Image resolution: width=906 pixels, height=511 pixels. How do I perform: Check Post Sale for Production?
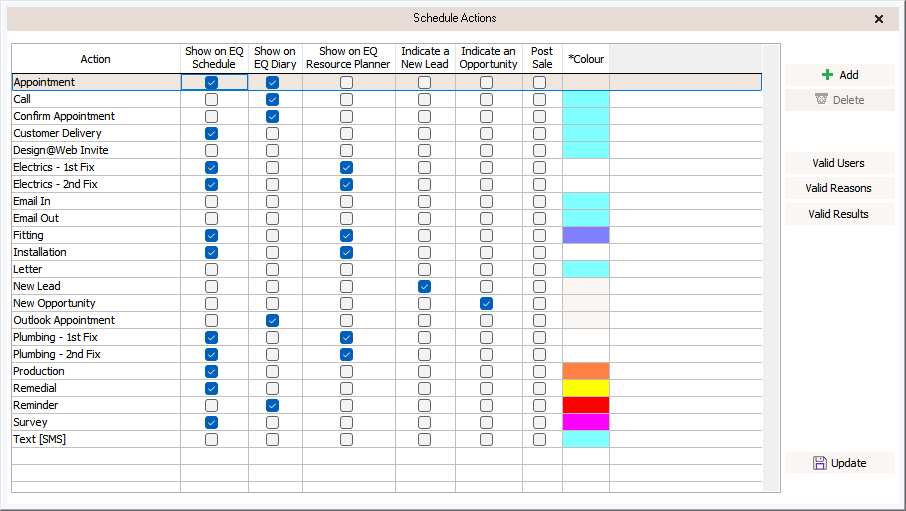pos(540,372)
